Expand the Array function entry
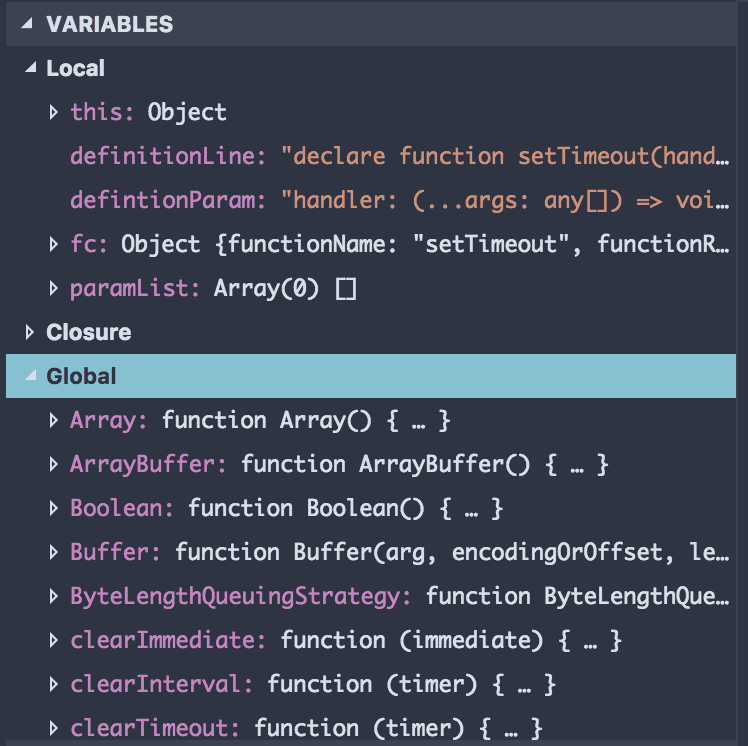 pyautogui.click(x=54, y=420)
